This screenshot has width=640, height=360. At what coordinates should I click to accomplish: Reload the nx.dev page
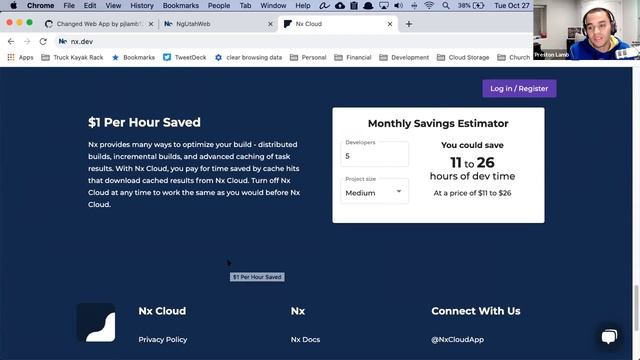tap(43, 41)
